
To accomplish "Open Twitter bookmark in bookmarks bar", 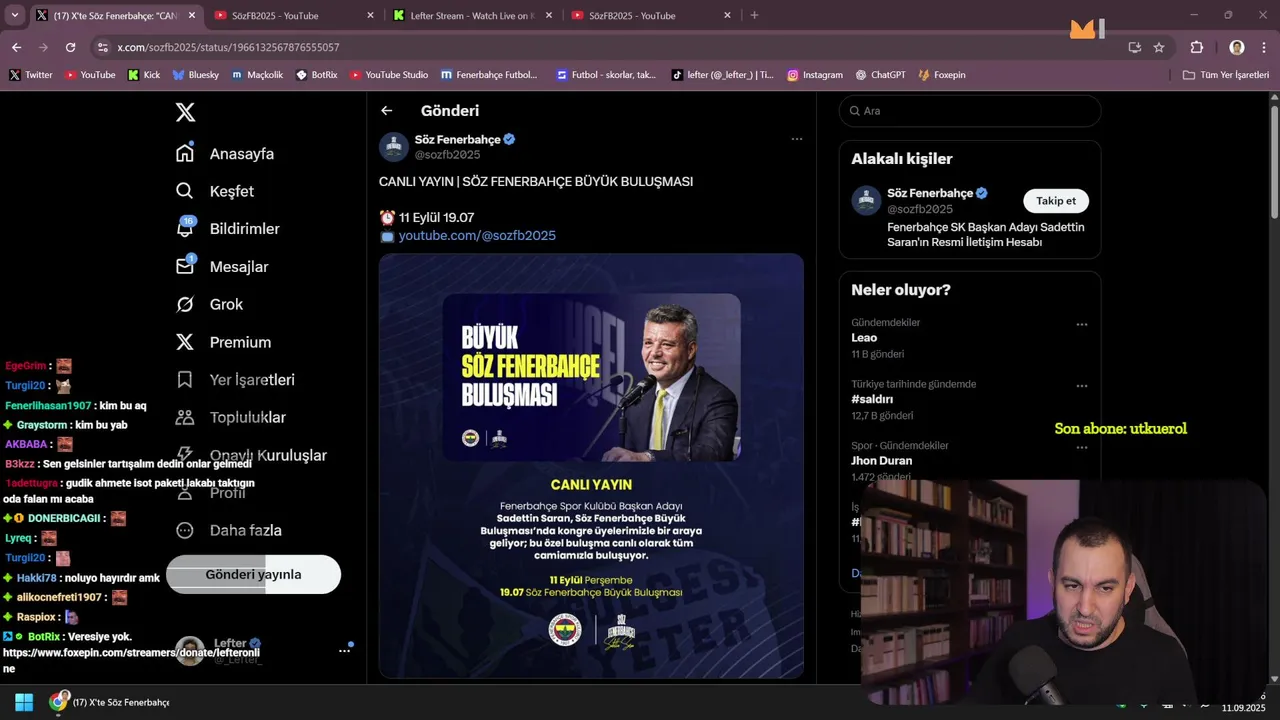I will (x=31, y=75).
